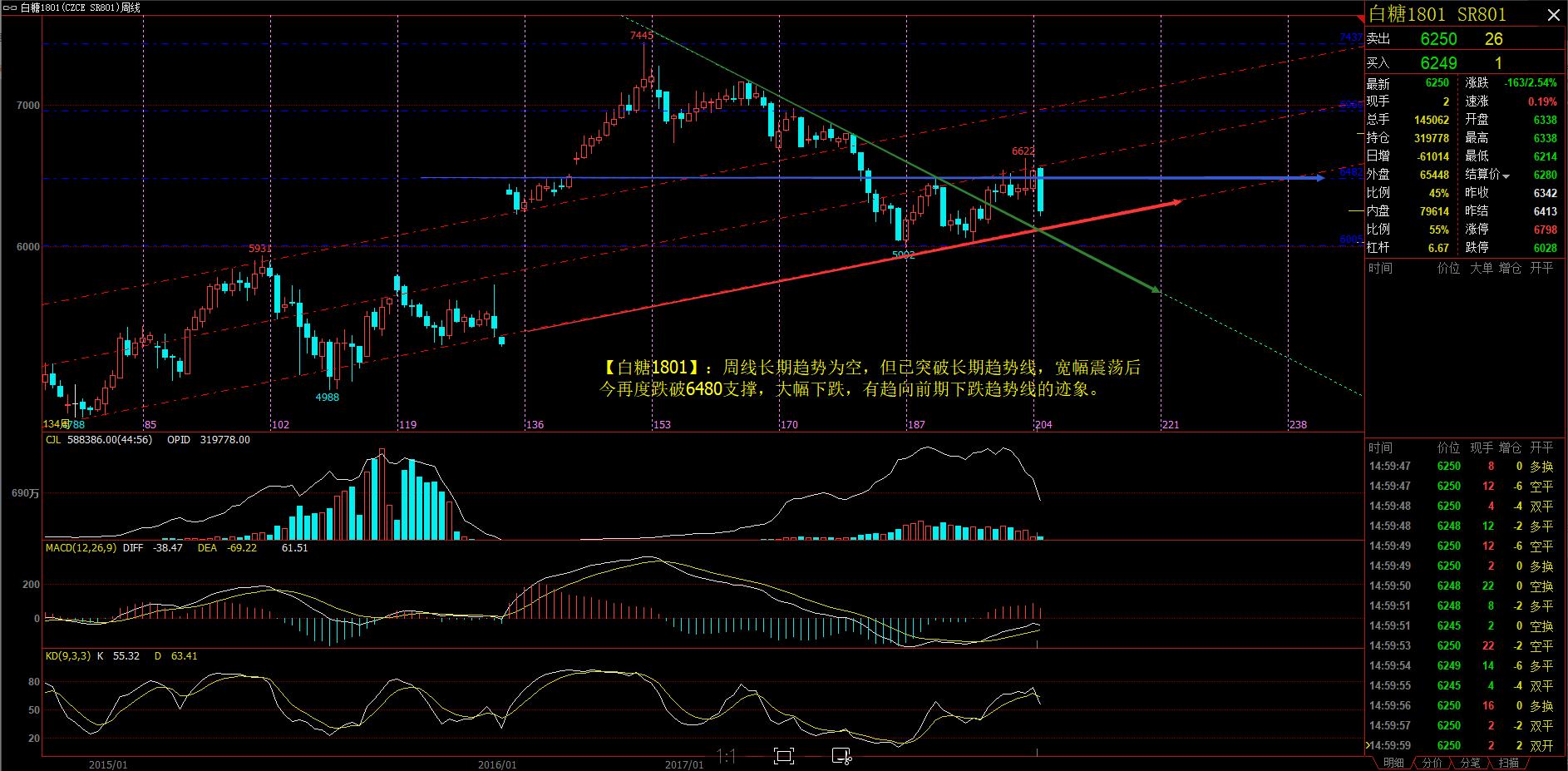Switch to the 扫描 tab
1568x771 pixels.
point(1508,763)
